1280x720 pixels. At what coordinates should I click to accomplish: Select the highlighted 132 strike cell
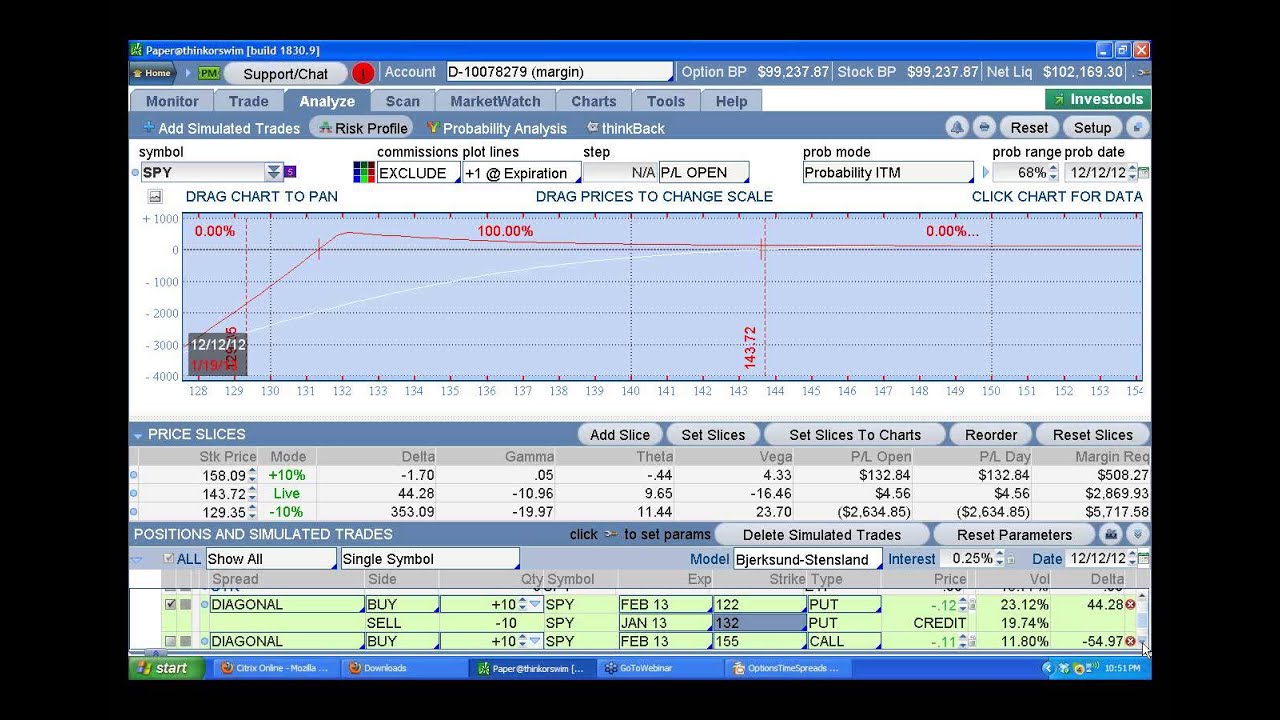coord(759,622)
